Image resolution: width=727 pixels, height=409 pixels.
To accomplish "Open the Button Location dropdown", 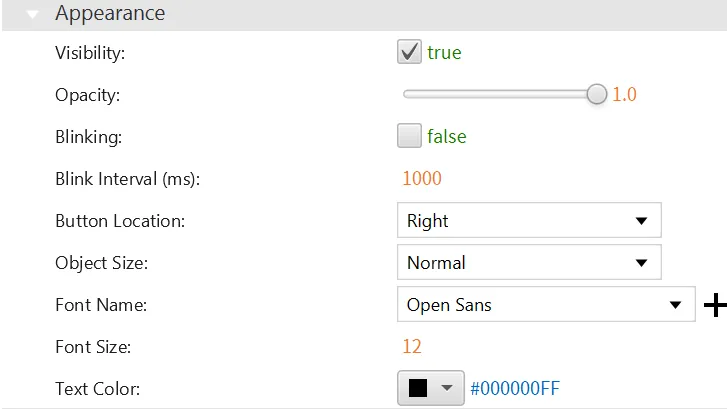I will coord(528,221).
